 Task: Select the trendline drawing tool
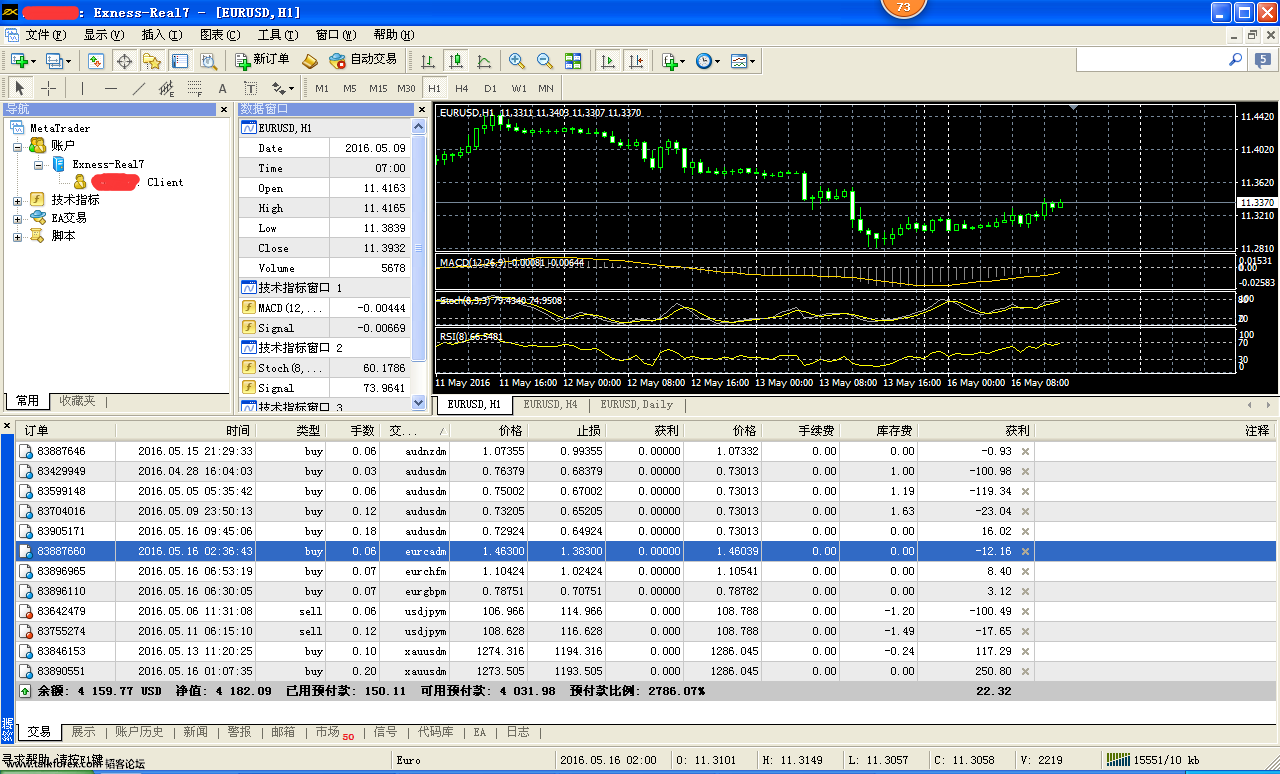(x=139, y=88)
